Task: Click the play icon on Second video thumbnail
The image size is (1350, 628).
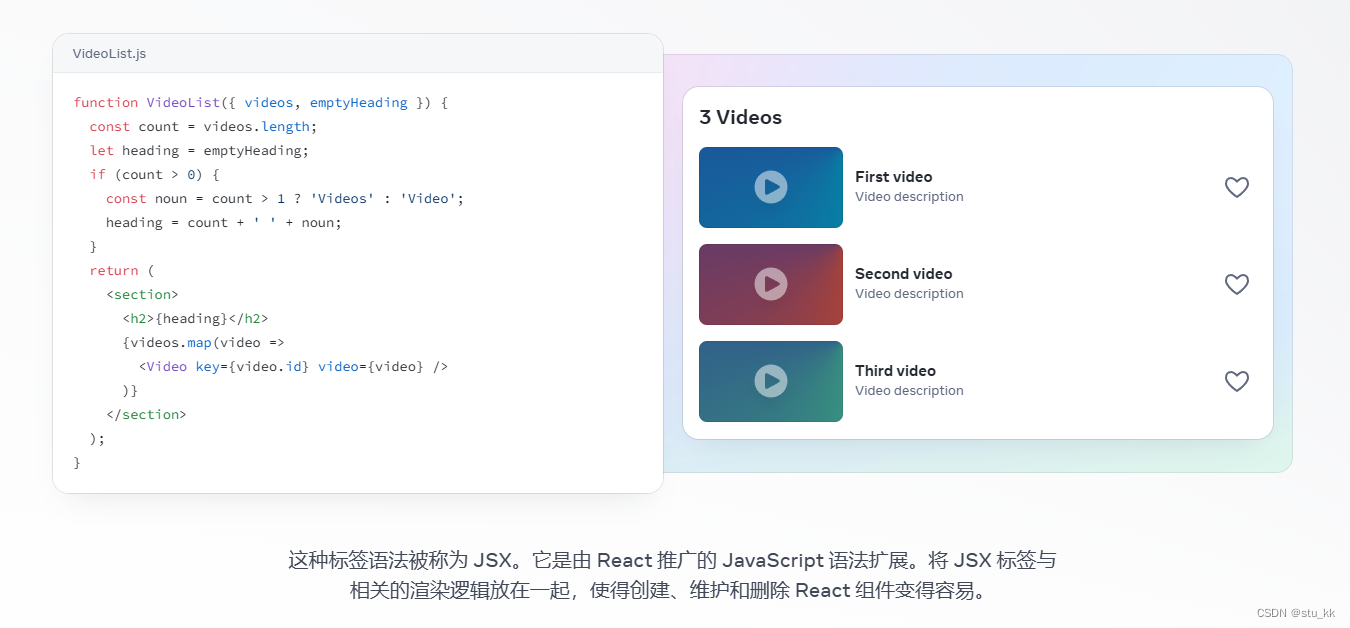Action: (770, 284)
